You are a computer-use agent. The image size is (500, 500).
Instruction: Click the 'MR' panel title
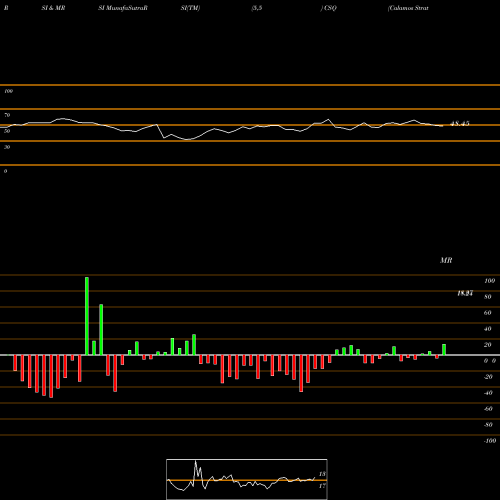(446, 260)
